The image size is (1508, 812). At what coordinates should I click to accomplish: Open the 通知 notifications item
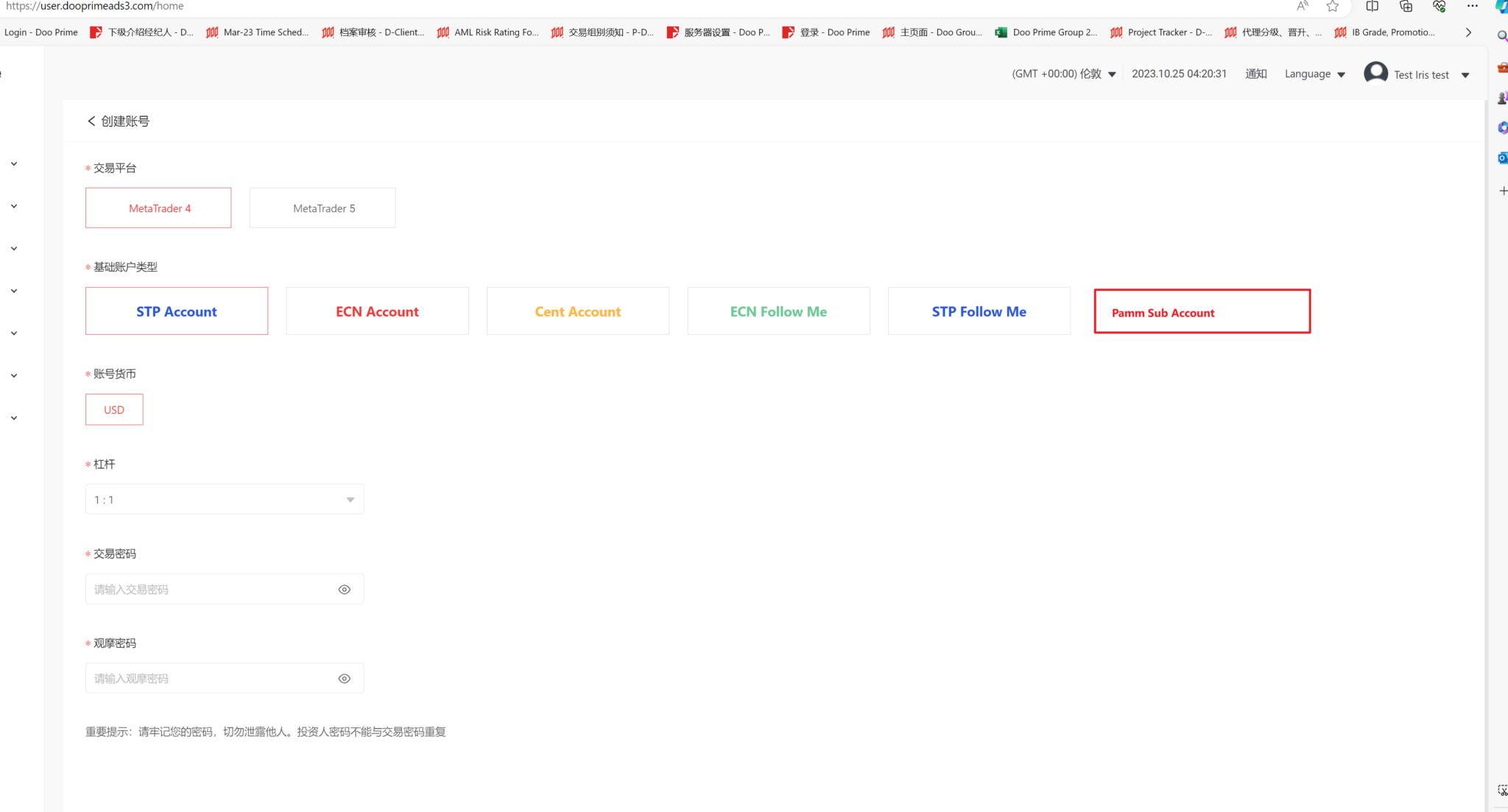pyautogui.click(x=1255, y=74)
